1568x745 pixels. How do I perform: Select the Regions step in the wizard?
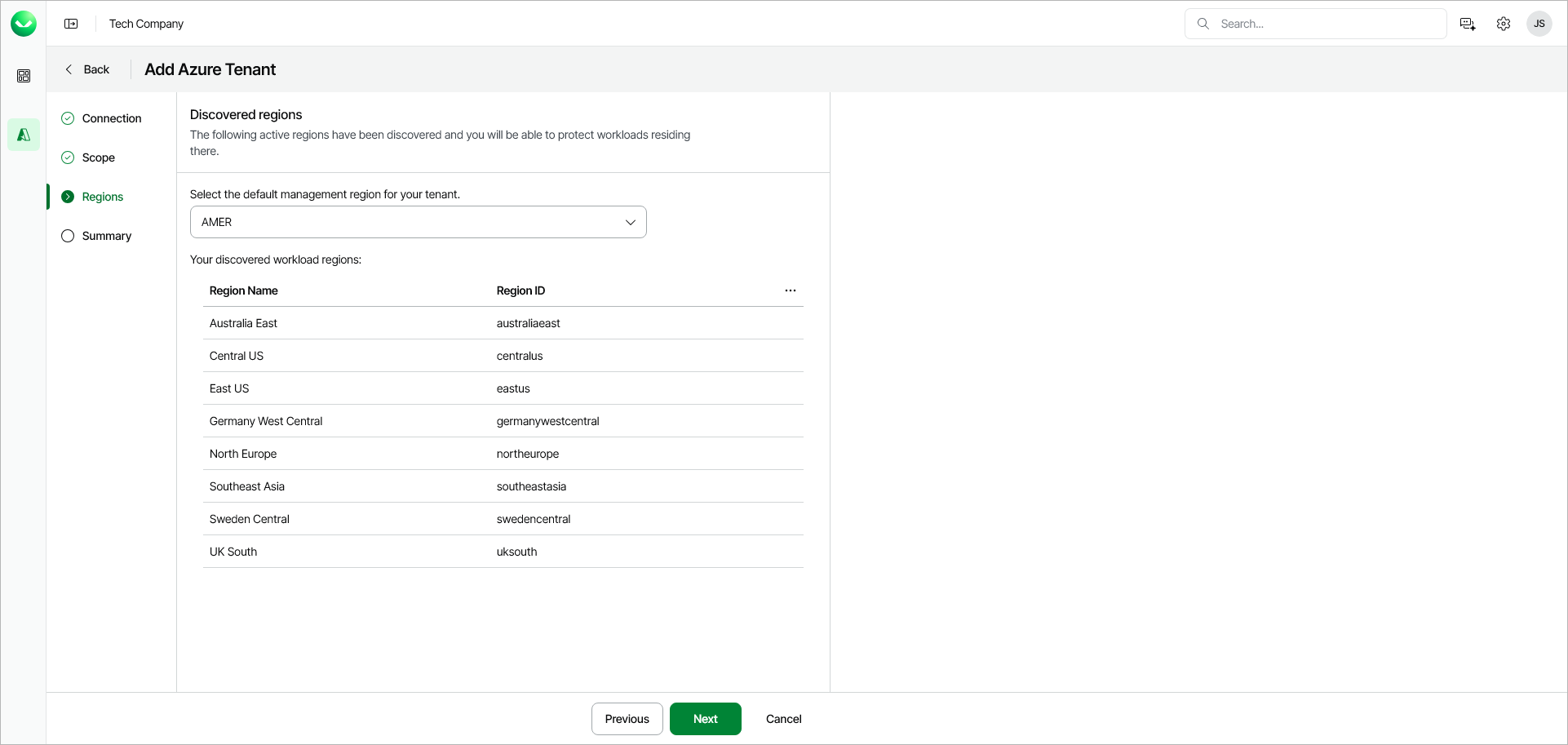tap(103, 197)
